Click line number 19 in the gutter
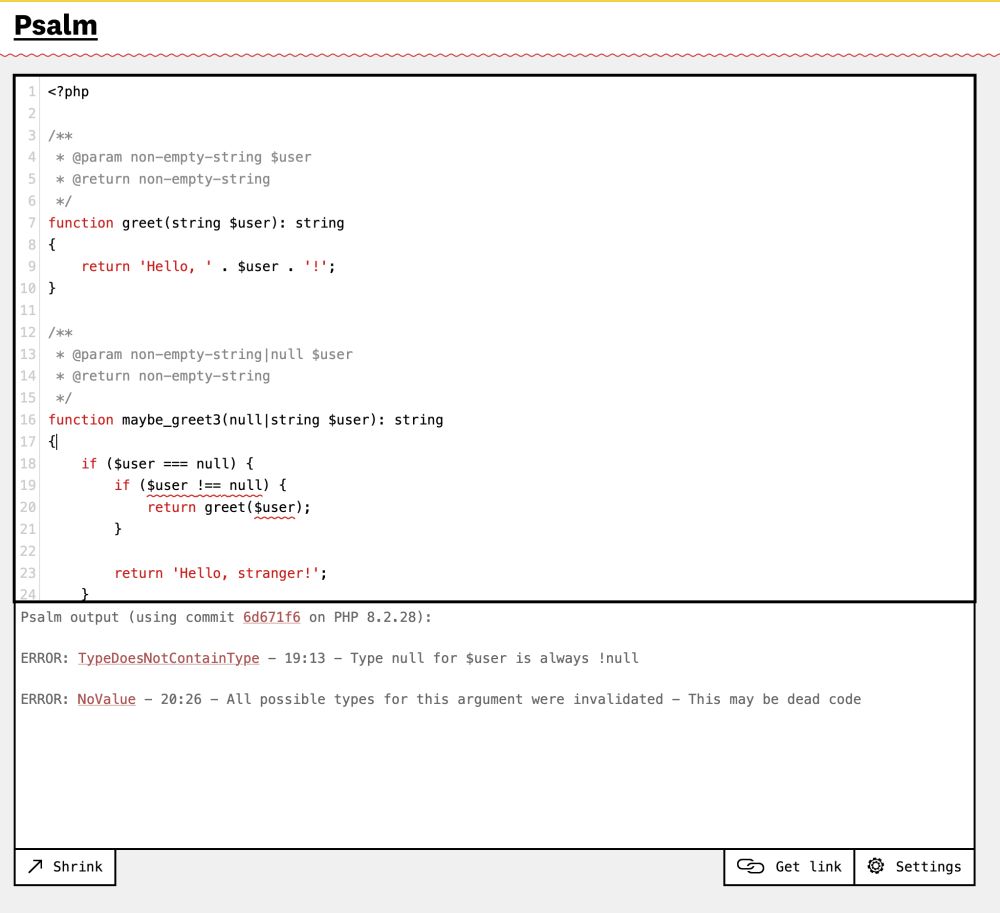Viewport: 1000px width, 913px height. click(x=27, y=486)
